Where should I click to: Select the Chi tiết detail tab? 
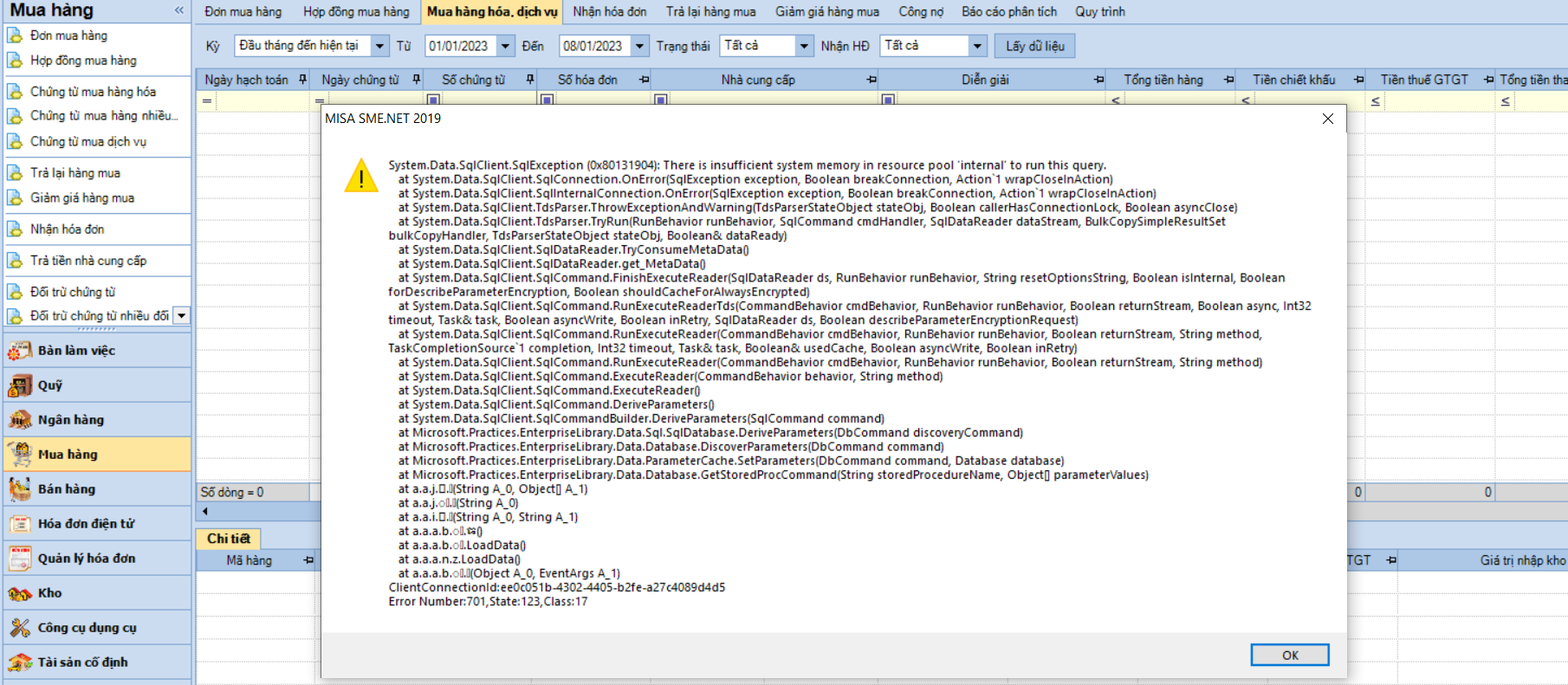[x=229, y=539]
